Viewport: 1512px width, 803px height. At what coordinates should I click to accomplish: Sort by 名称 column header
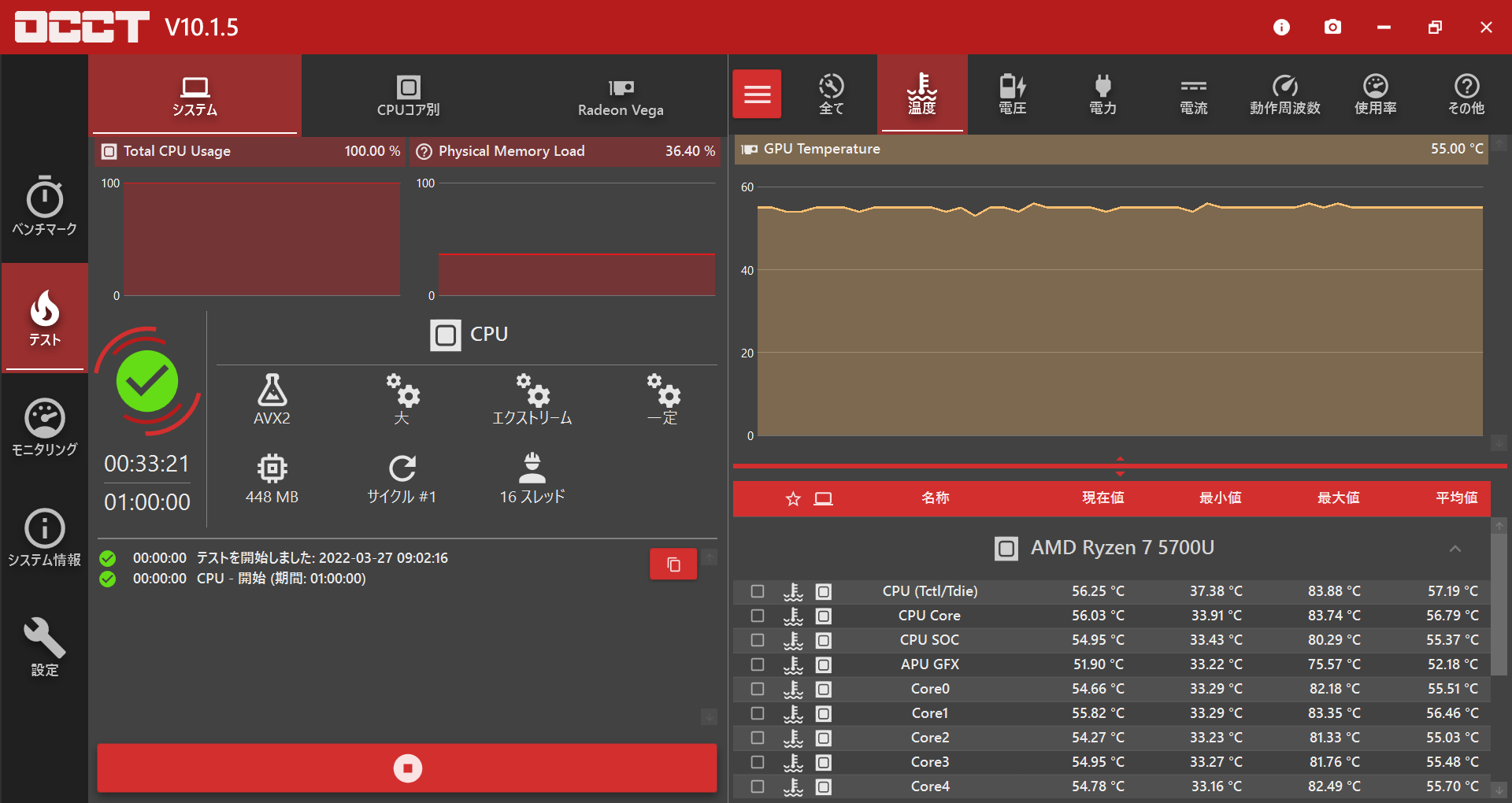point(936,498)
